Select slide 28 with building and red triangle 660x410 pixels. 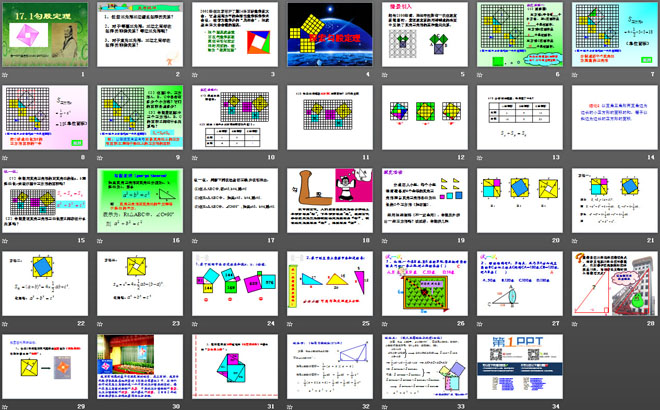click(x=615, y=284)
